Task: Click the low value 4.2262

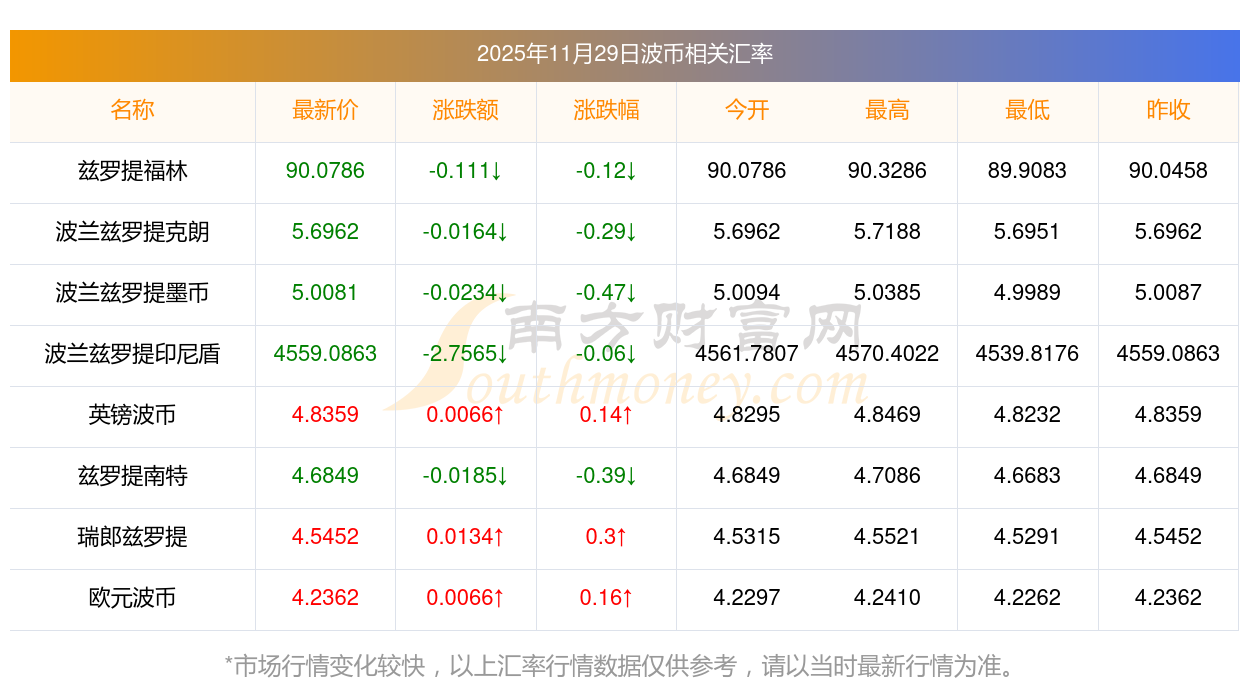Action: click(1028, 598)
